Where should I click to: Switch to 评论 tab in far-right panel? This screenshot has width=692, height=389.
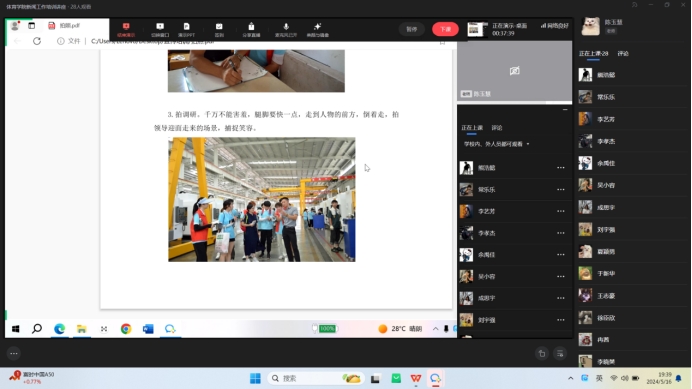(623, 53)
